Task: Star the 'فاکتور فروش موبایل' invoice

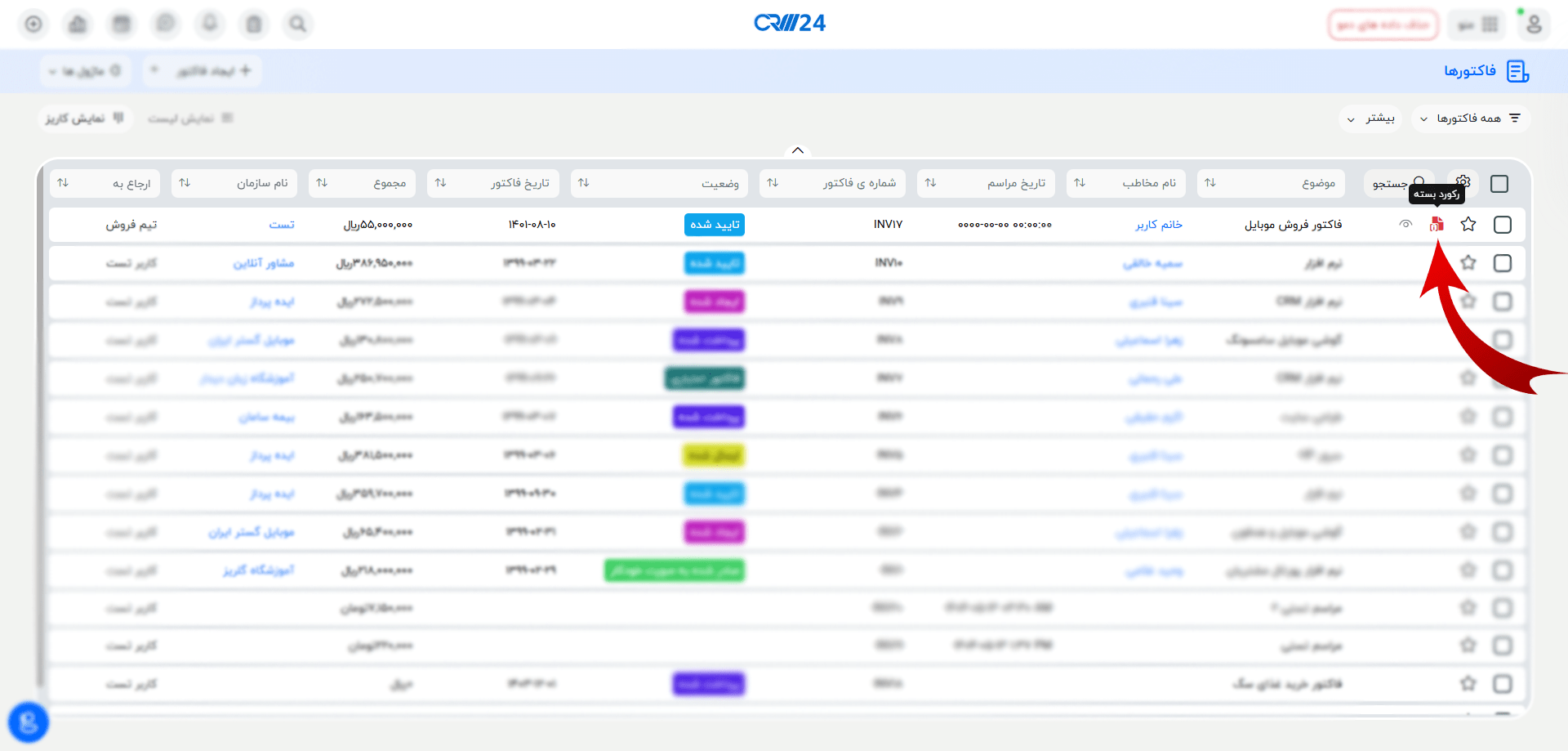Action: pos(1468,224)
